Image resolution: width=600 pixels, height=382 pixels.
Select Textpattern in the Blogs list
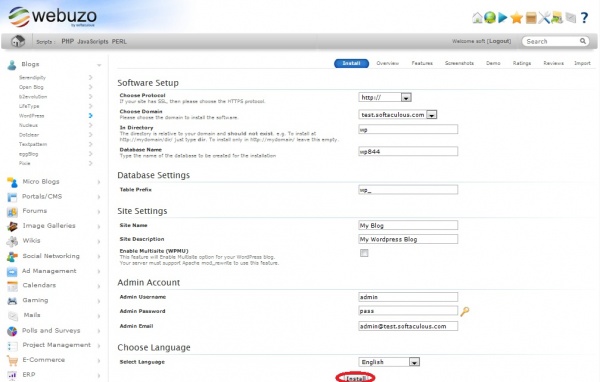point(33,144)
